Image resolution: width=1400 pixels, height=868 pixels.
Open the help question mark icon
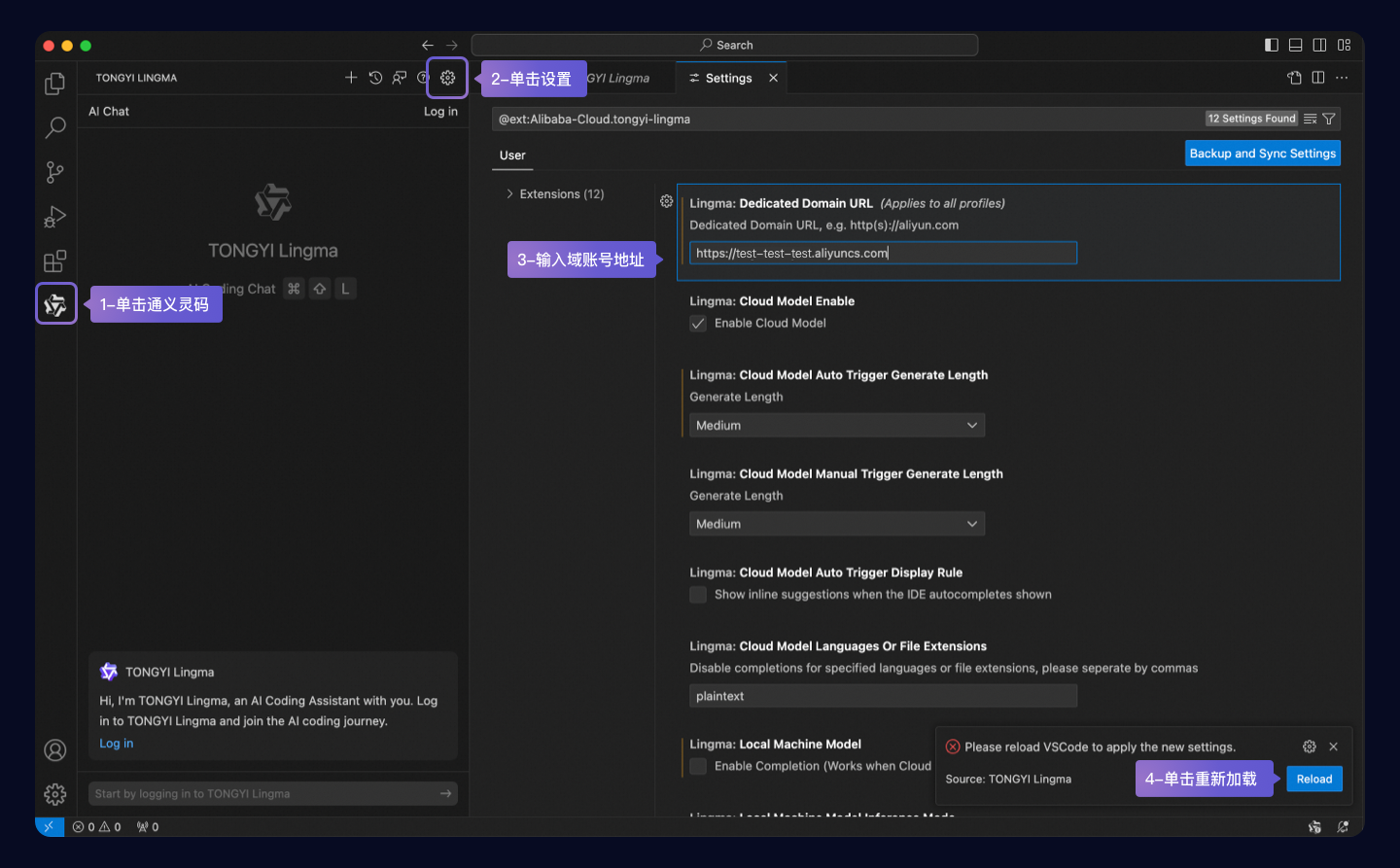(423, 78)
